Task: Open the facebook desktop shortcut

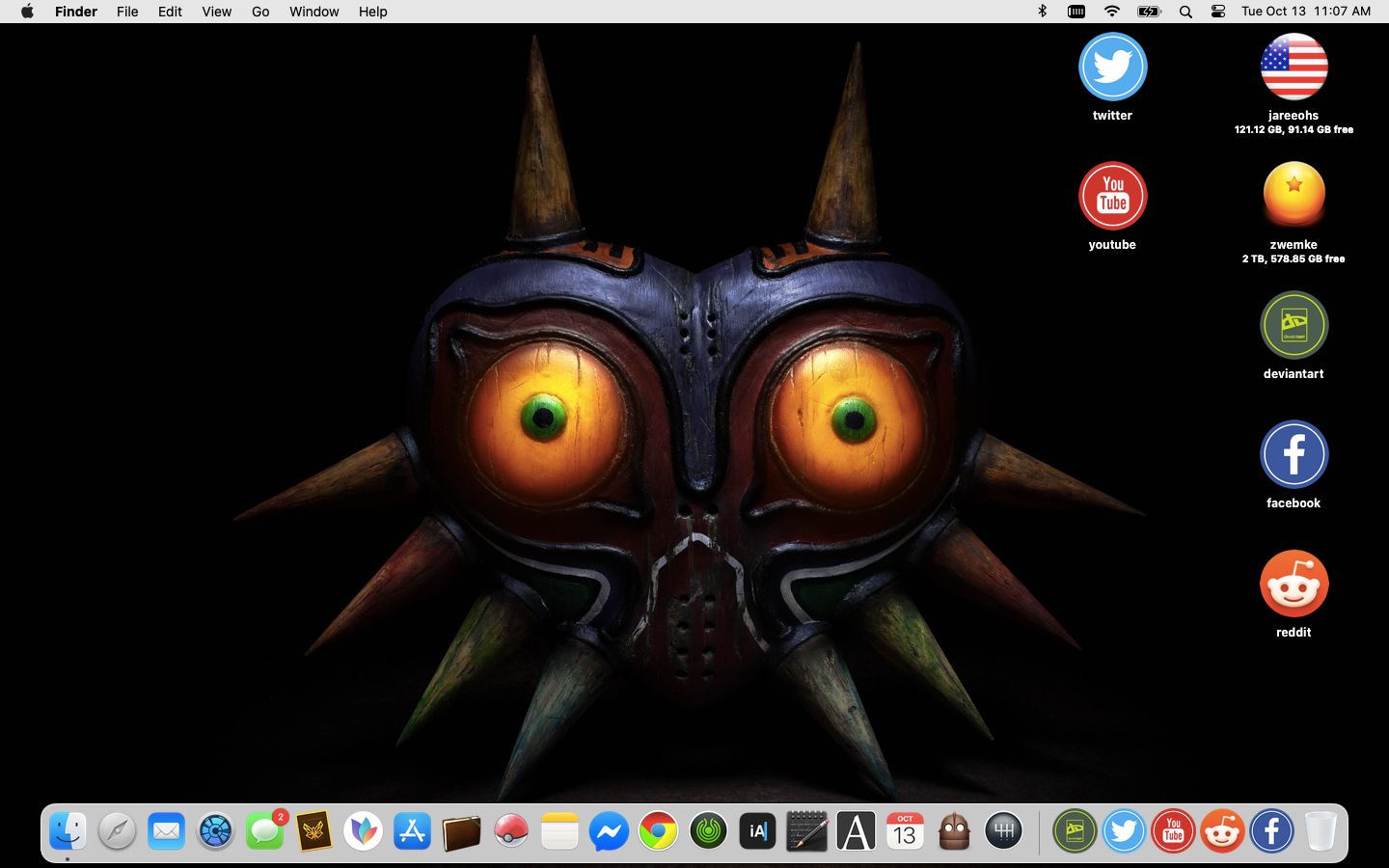Action: point(1294,454)
